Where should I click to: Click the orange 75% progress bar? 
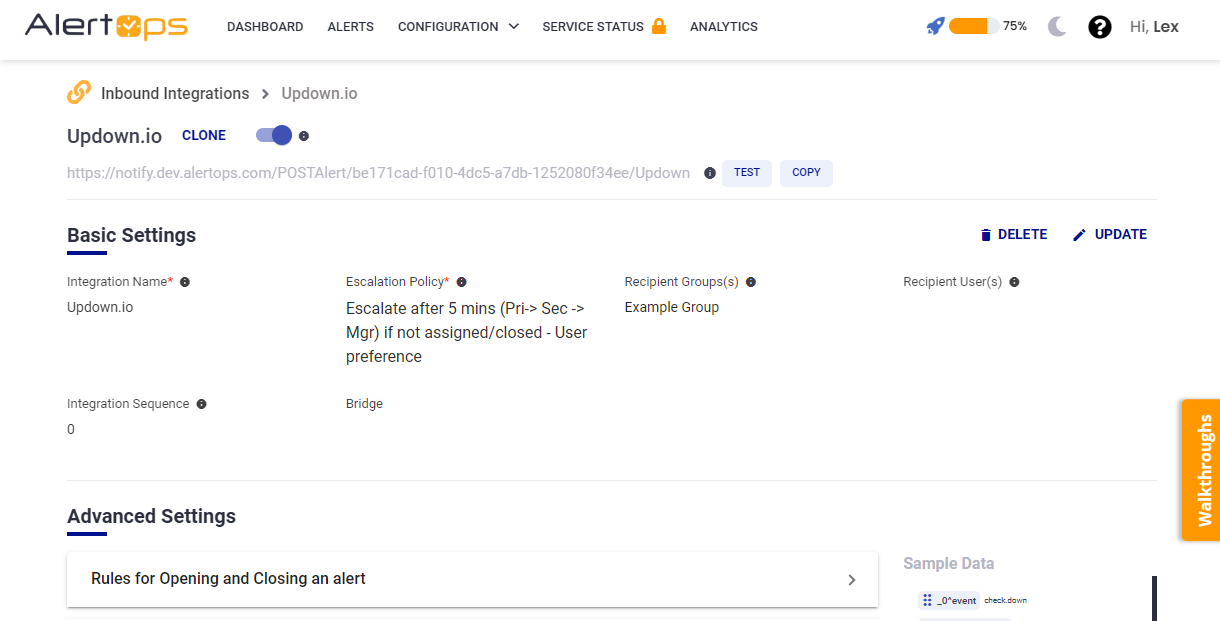973,27
